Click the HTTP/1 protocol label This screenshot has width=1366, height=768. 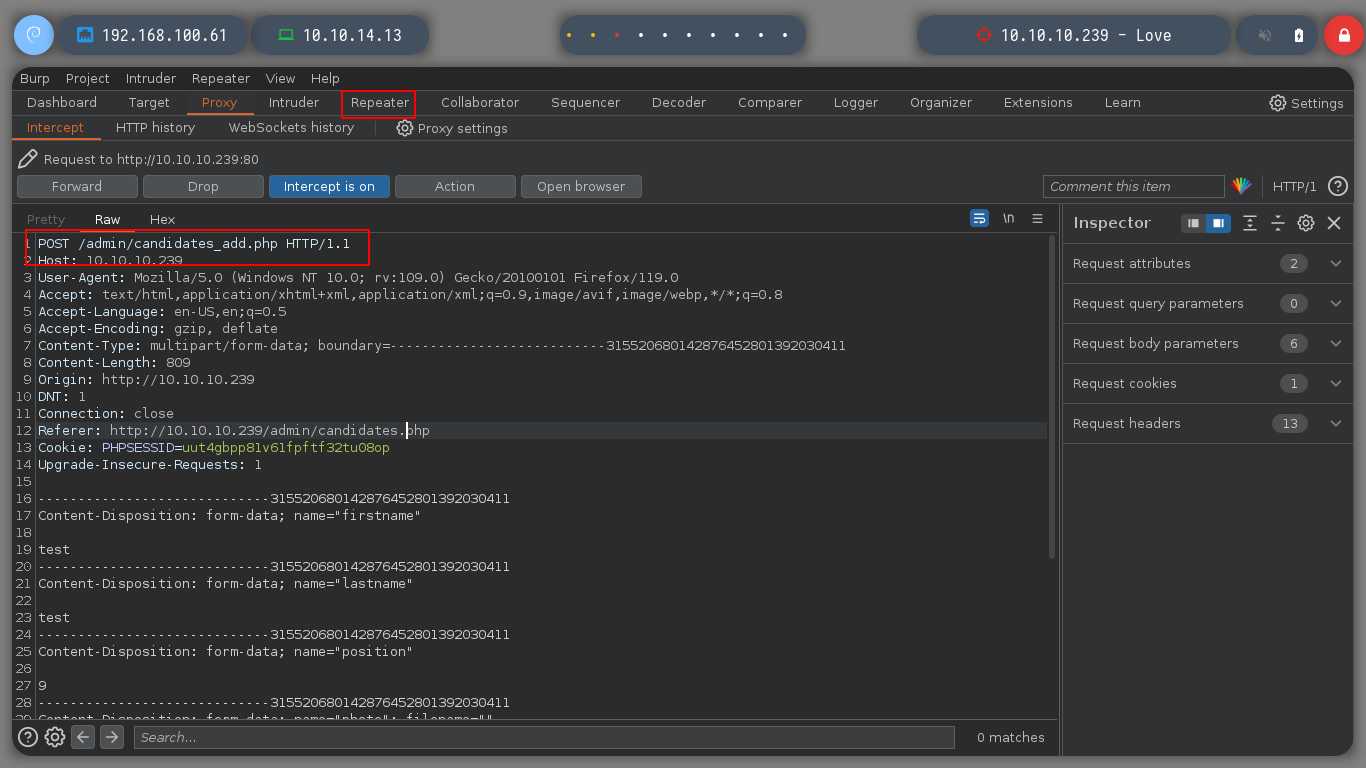1294,186
